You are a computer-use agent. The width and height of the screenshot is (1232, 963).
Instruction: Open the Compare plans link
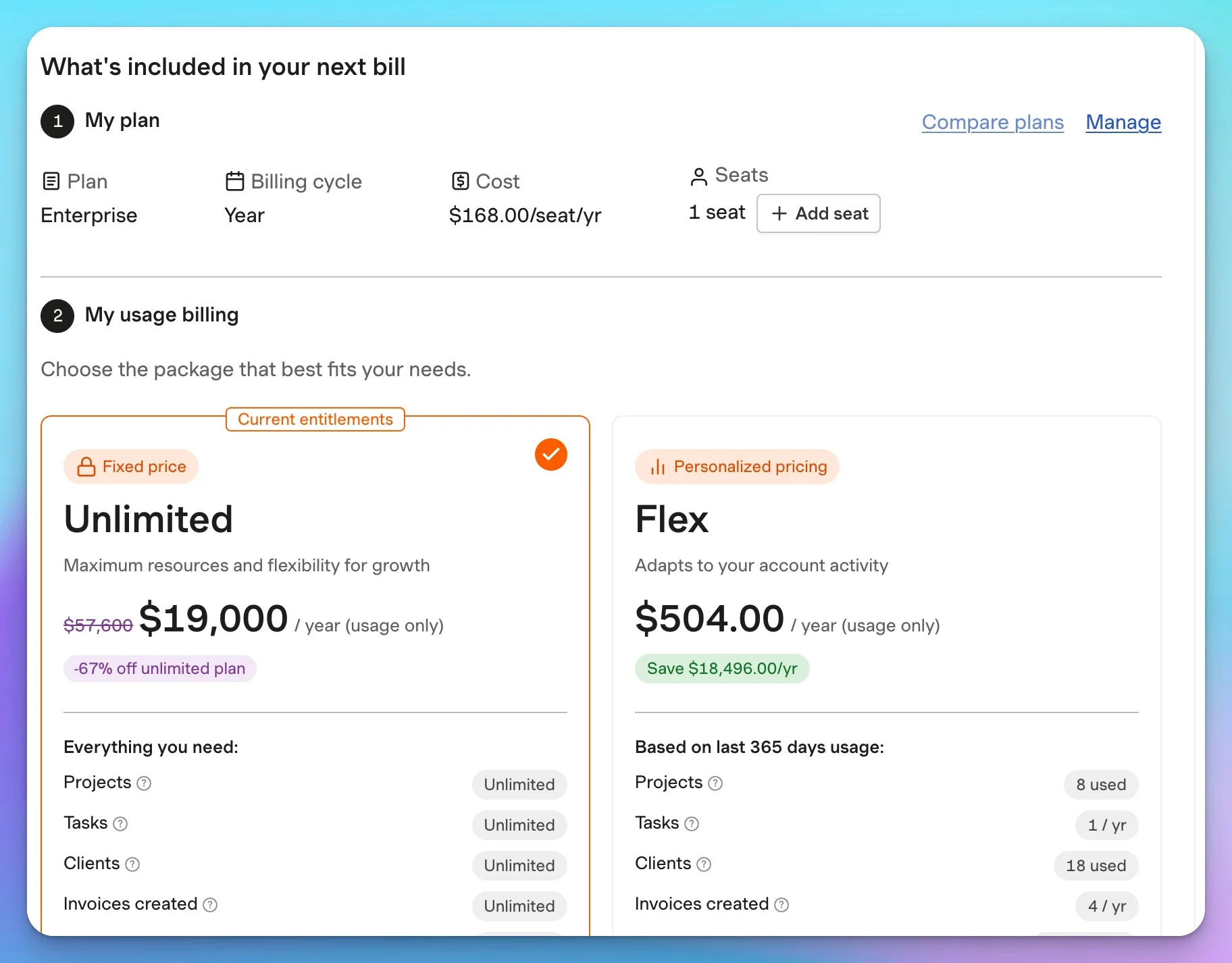point(992,122)
